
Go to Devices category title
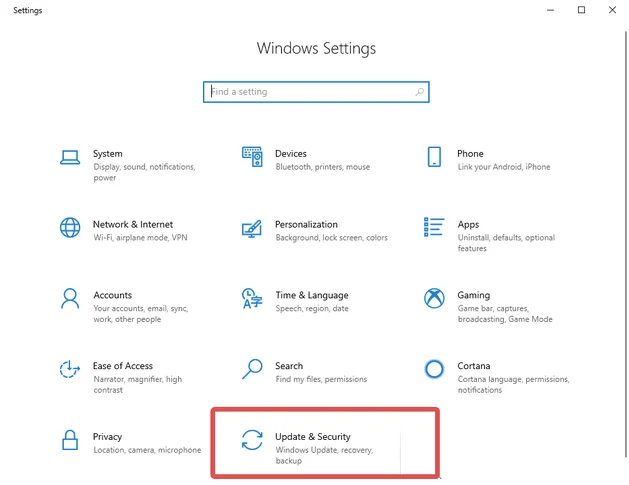291,154
